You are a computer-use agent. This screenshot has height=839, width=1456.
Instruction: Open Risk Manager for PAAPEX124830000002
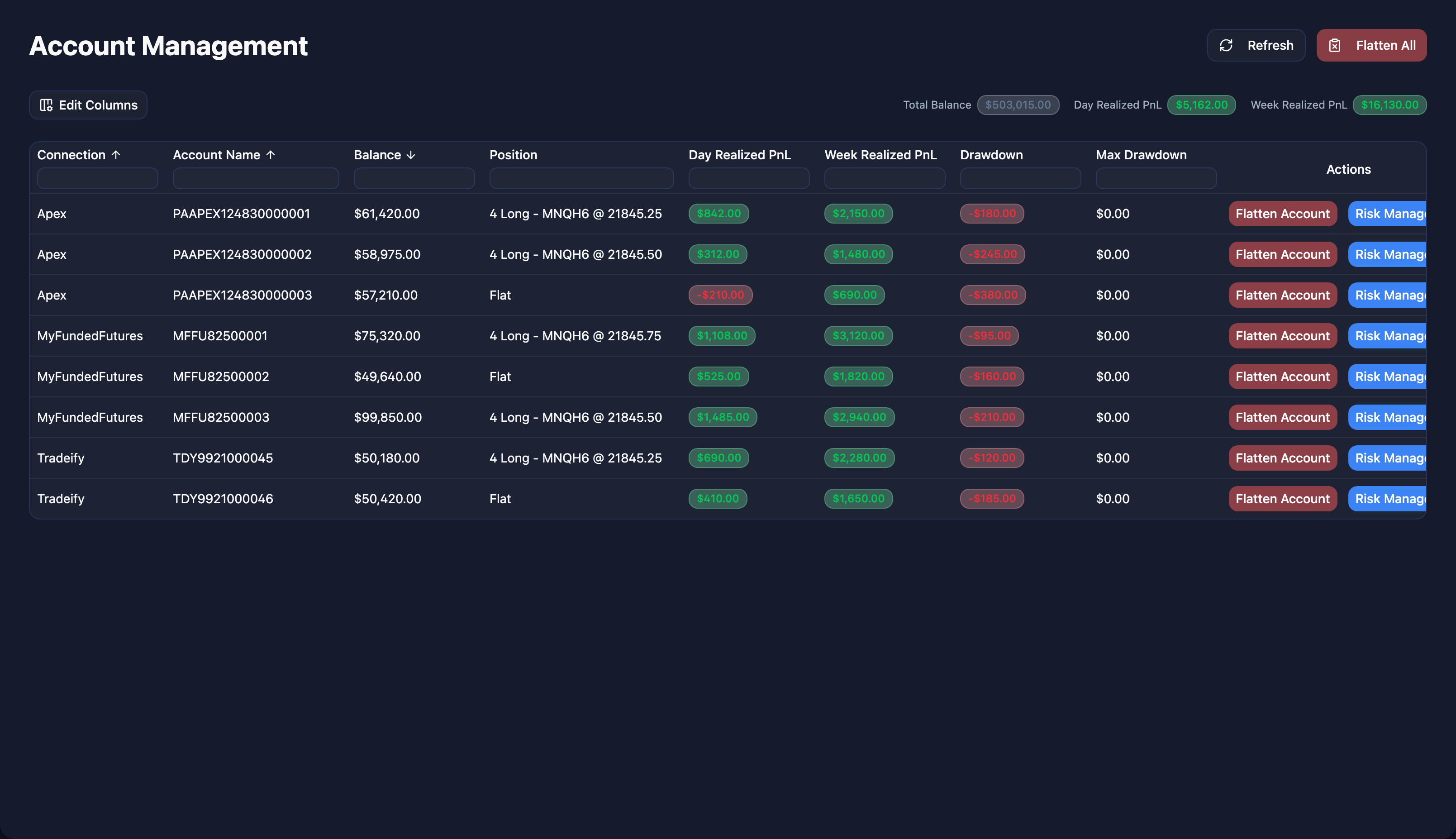(x=1387, y=255)
